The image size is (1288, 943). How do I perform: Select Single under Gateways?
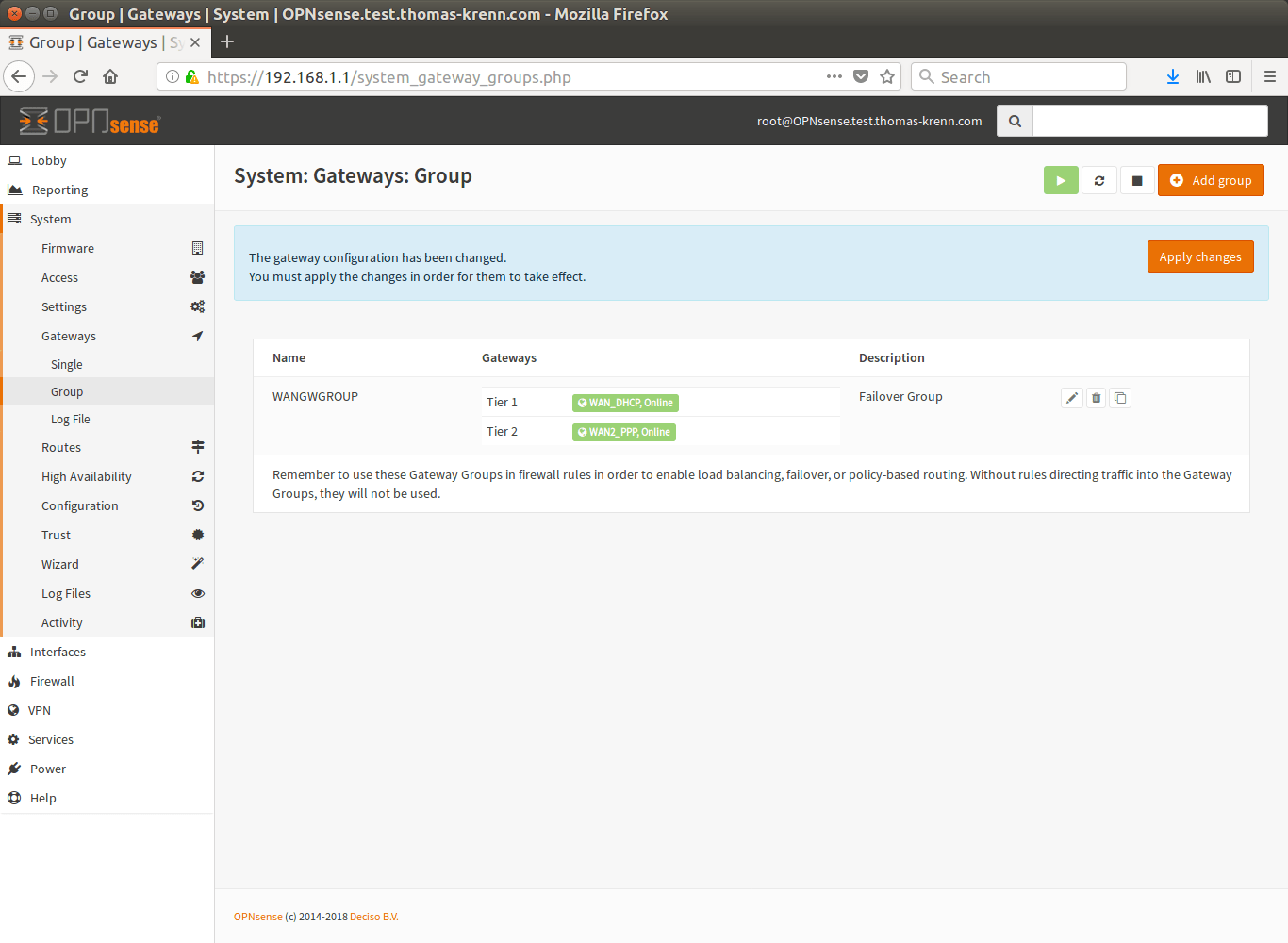pos(108,364)
